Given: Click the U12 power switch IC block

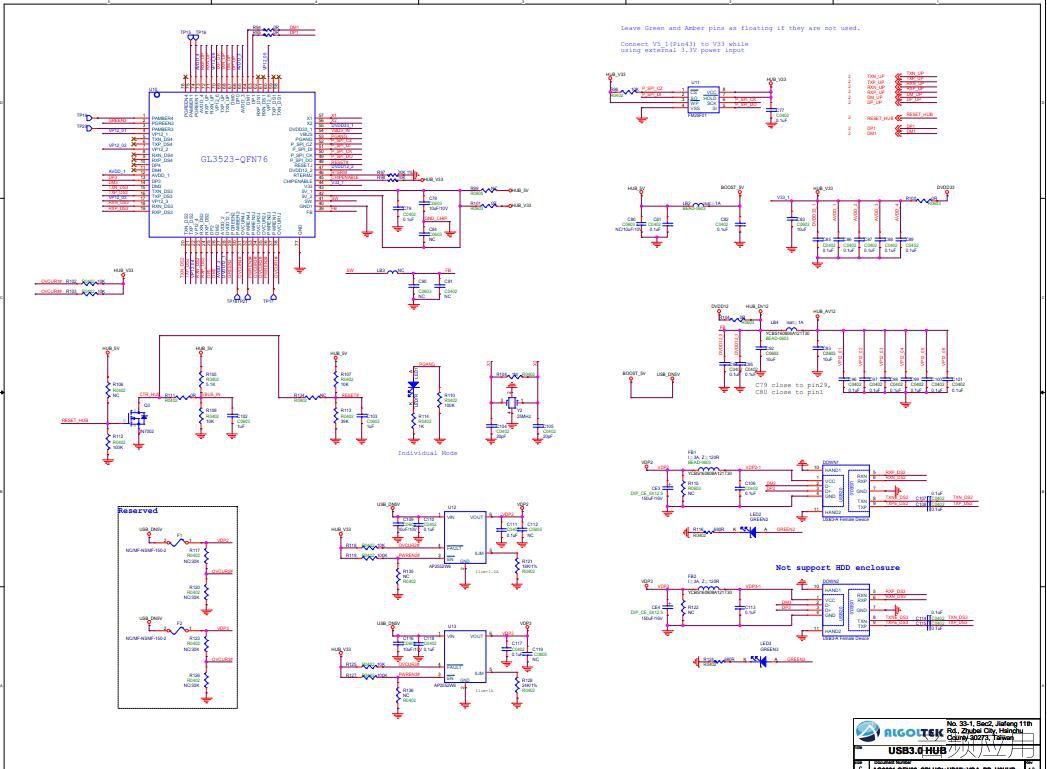Looking at the screenshot, I should 465,538.
